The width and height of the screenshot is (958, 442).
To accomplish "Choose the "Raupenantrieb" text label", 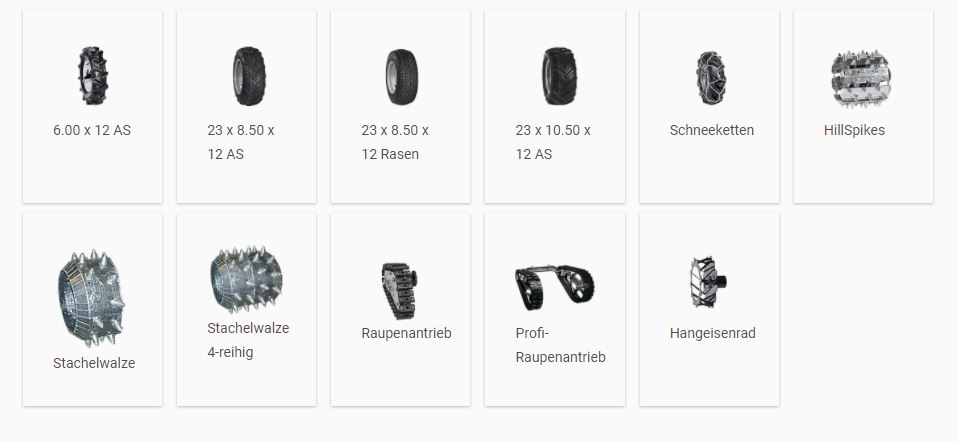I will 406,333.
